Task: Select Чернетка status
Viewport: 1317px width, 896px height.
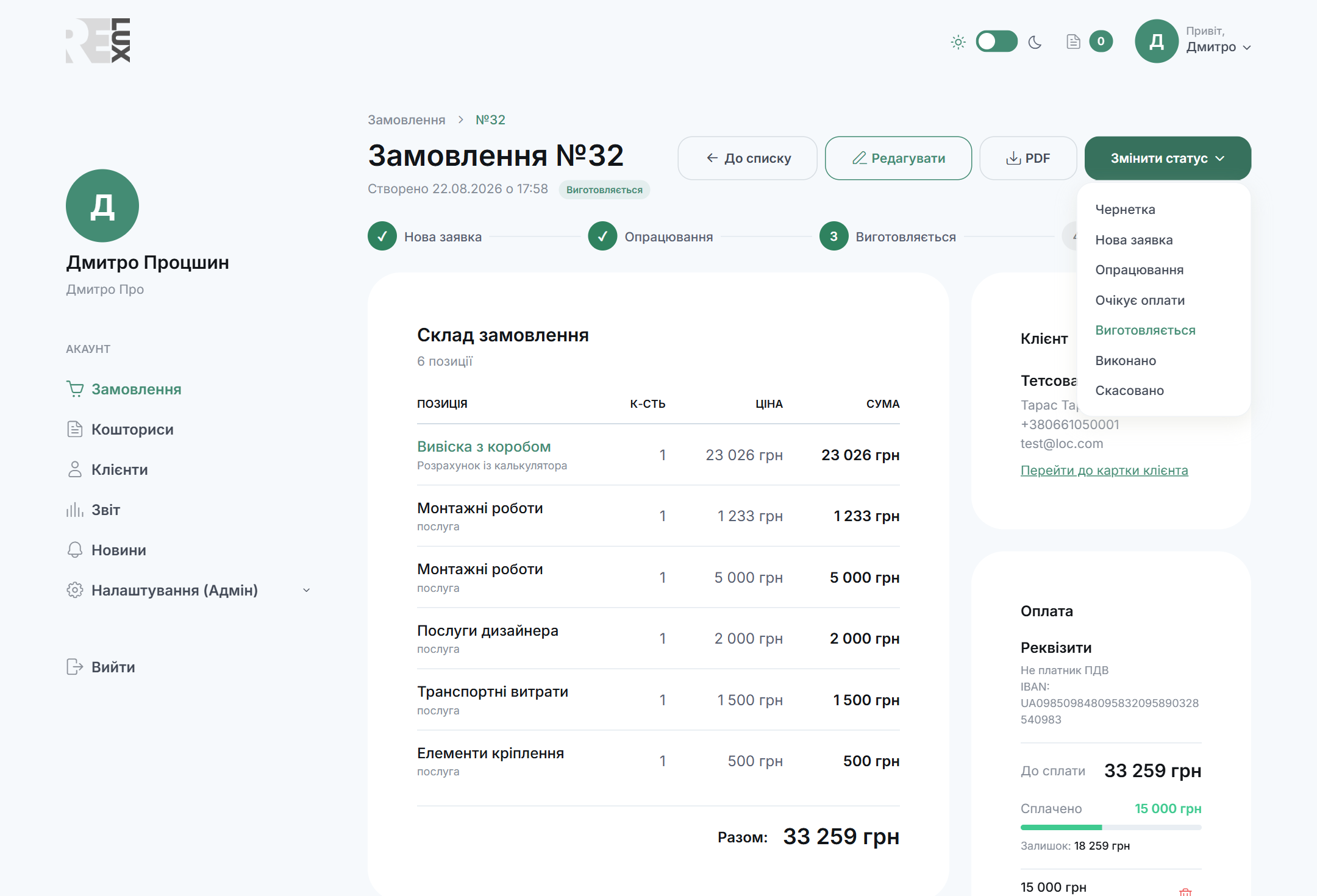Action: (x=1125, y=209)
